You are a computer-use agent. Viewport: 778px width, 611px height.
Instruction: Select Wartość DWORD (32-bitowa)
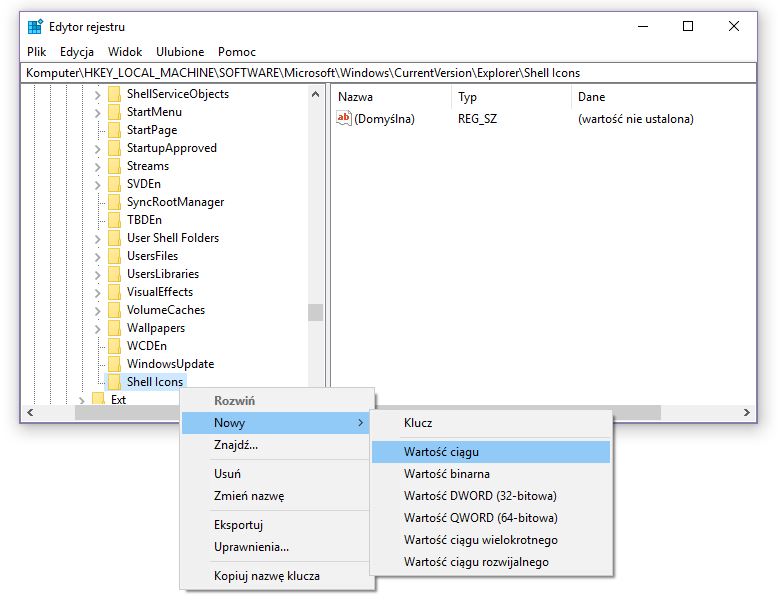491,496
